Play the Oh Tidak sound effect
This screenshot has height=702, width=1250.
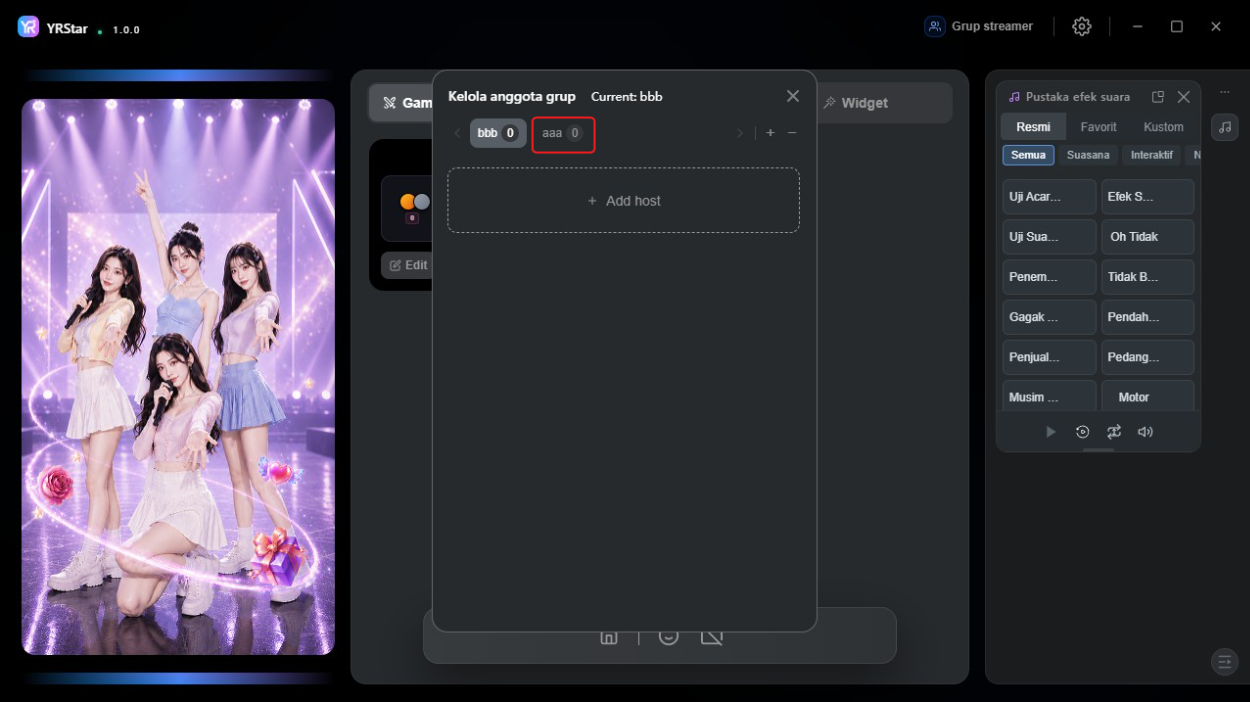[x=1148, y=237]
